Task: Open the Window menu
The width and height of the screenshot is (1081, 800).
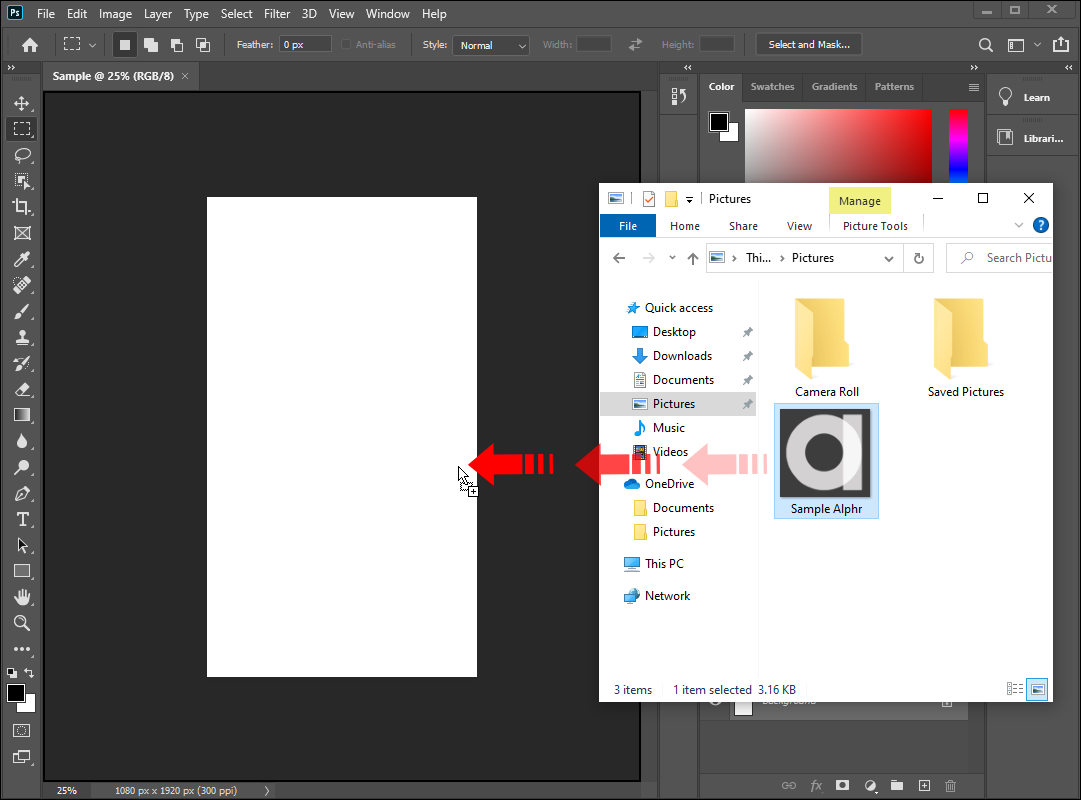Action: pos(387,14)
